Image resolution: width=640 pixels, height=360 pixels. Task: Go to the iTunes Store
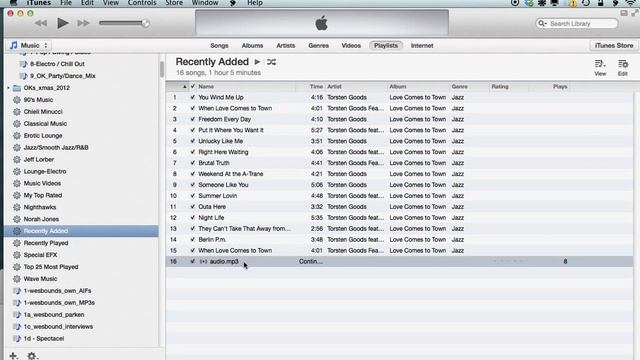614,46
